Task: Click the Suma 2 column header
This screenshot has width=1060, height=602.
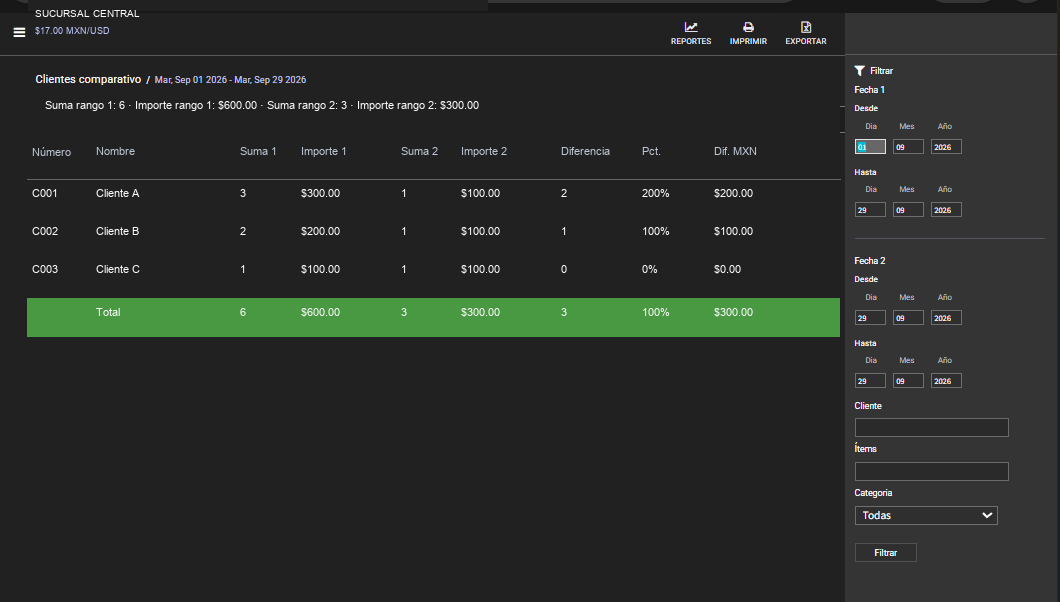Action: point(419,151)
